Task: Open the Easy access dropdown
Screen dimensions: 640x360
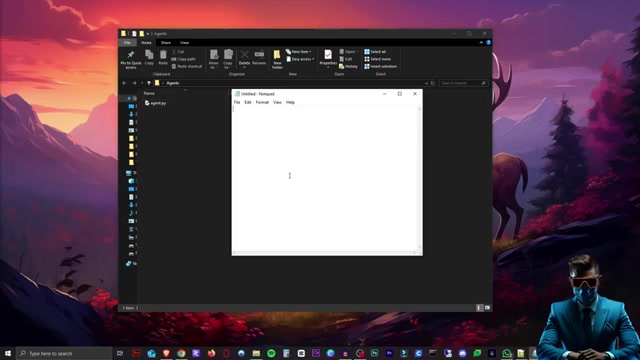Action: tap(300, 59)
